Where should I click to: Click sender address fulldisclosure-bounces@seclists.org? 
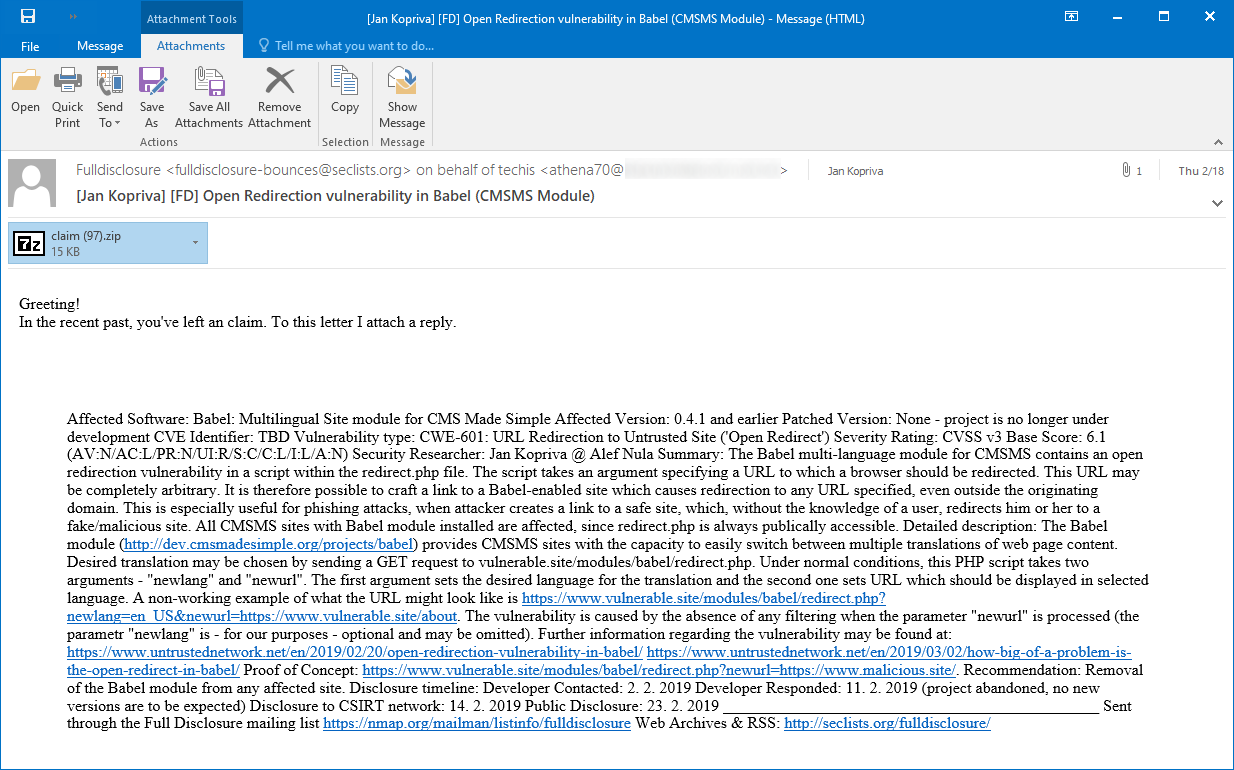pos(288,171)
